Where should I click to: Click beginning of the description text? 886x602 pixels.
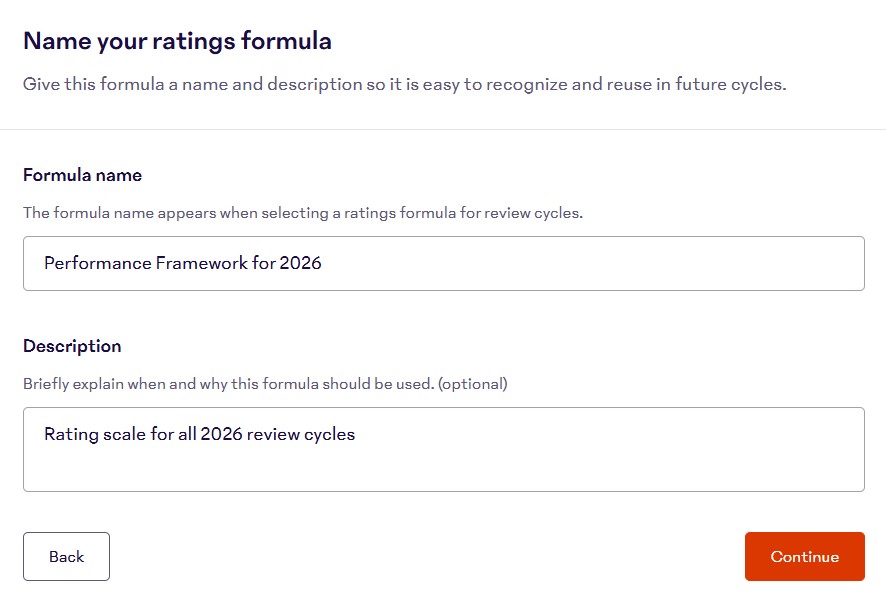45,434
